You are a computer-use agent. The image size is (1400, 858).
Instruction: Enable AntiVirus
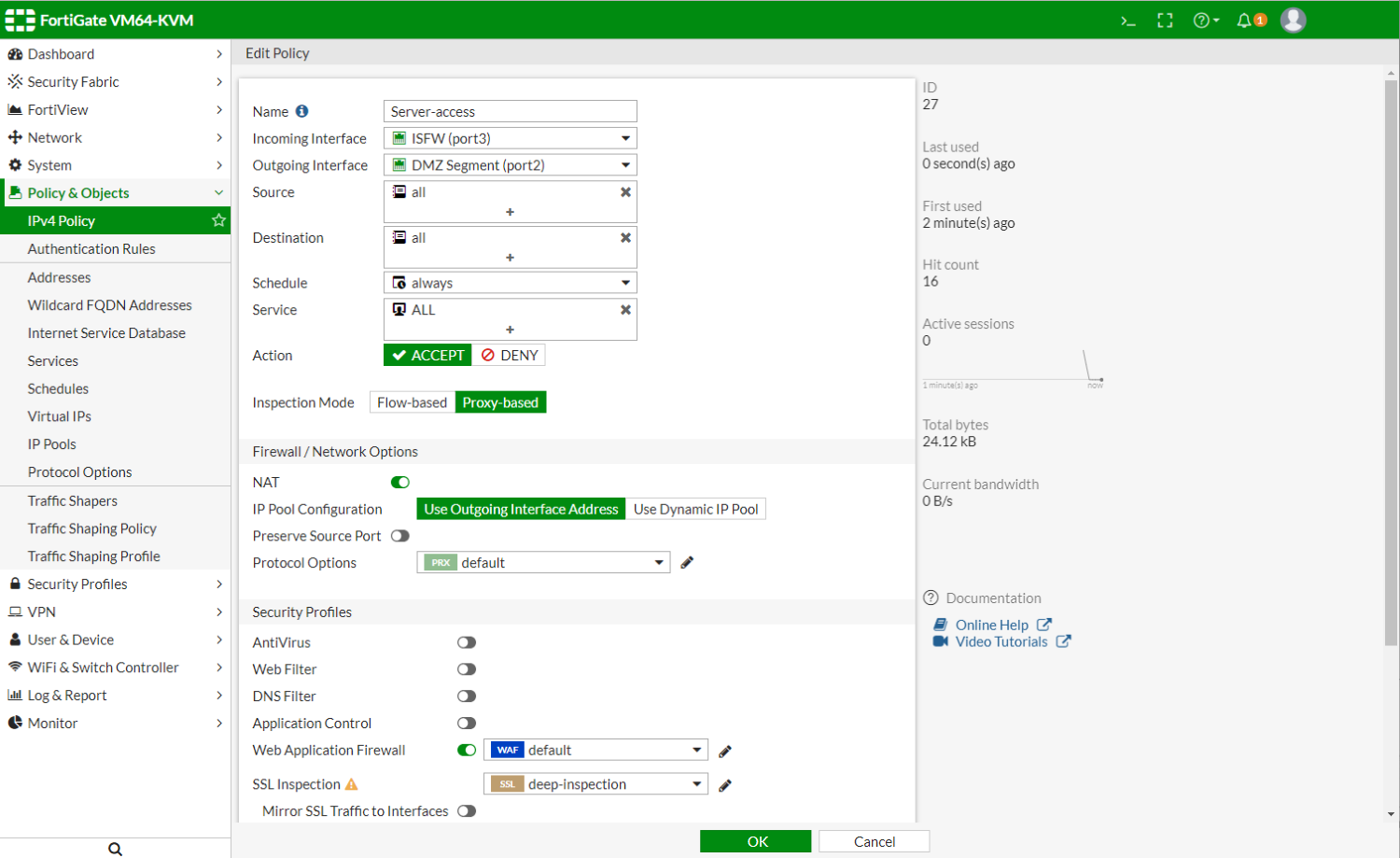point(466,641)
